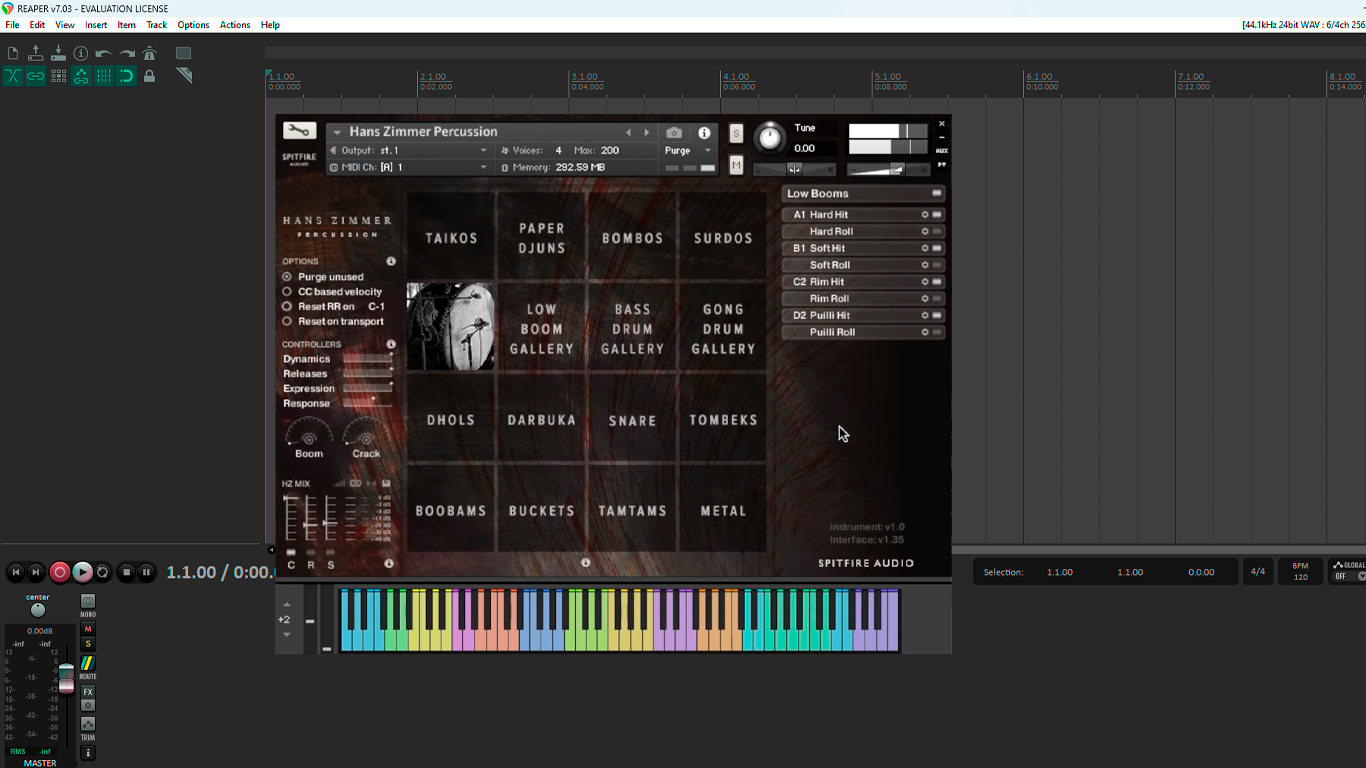
Task: Click the Save project icon
Action: (x=58, y=53)
